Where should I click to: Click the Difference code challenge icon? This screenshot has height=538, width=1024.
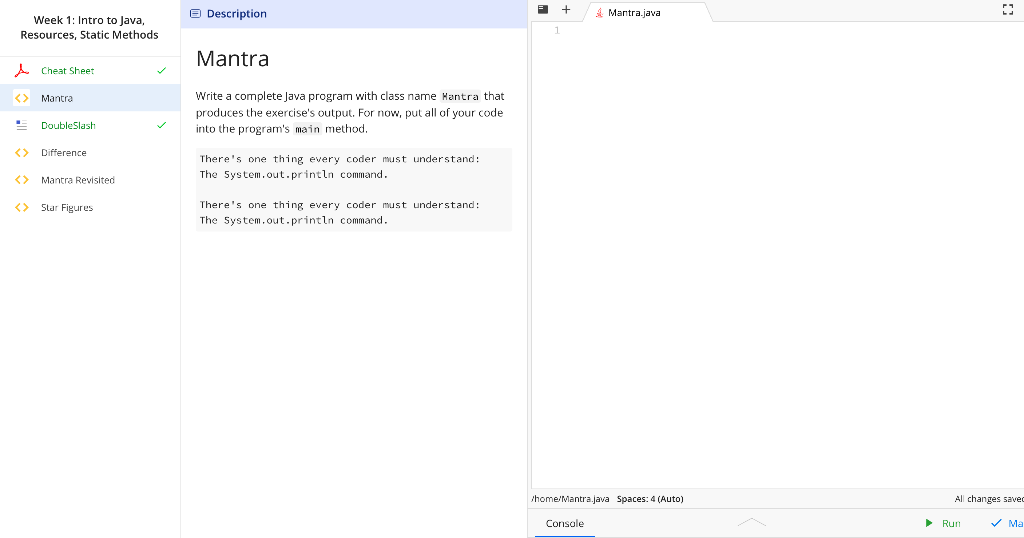(22, 153)
